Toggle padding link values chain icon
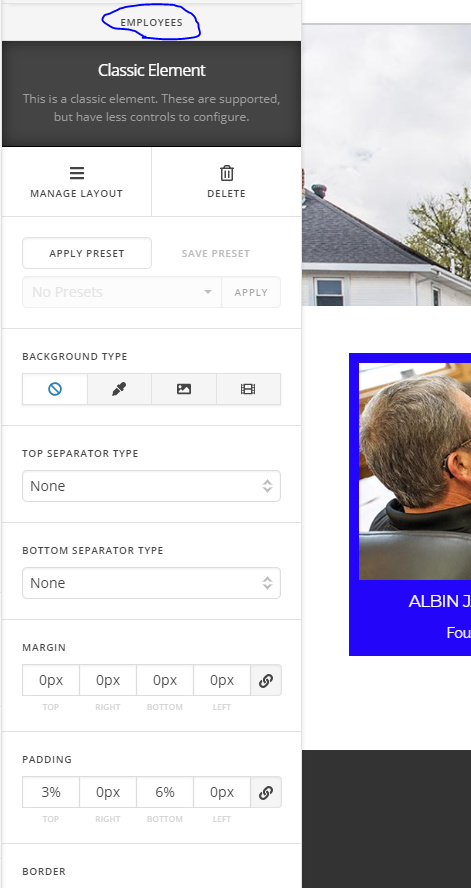The height and width of the screenshot is (888, 471). tap(266, 792)
